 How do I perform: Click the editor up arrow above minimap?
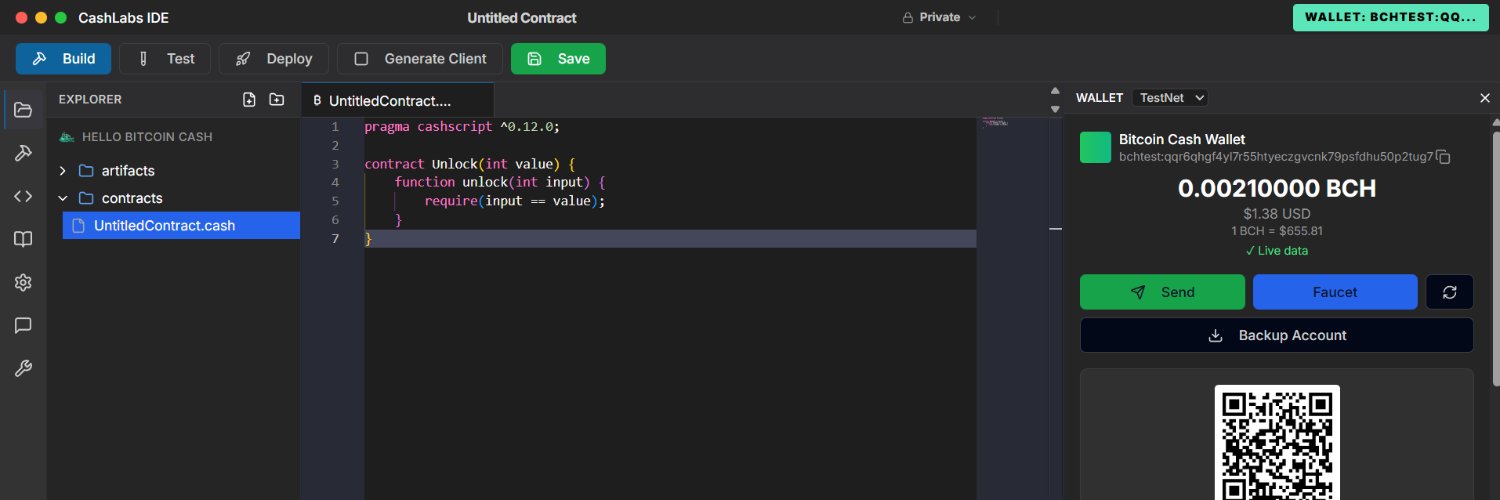point(1054,92)
